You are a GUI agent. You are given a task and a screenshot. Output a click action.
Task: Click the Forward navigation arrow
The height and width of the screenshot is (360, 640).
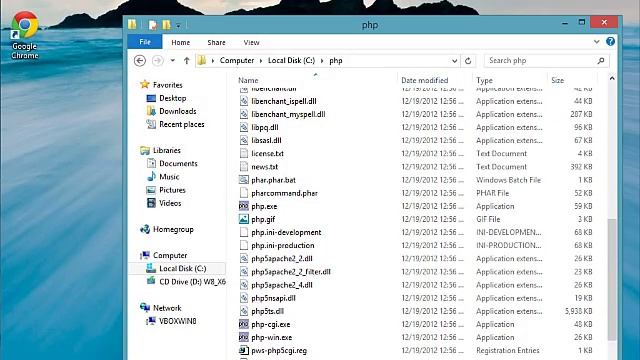(158, 61)
